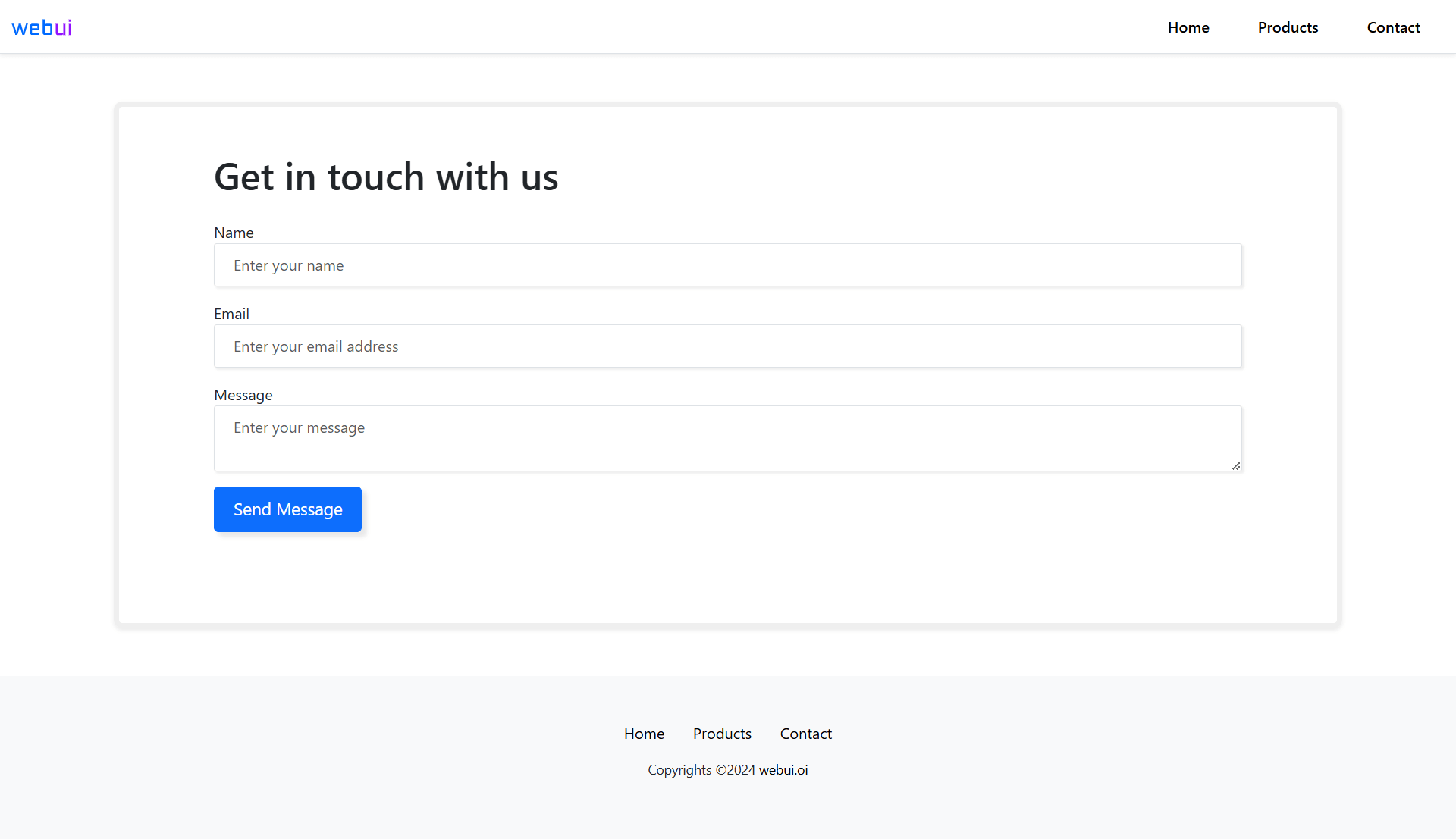Click the webui logo
Image resolution: width=1456 pixels, height=839 pixels.
coord(42,28)
